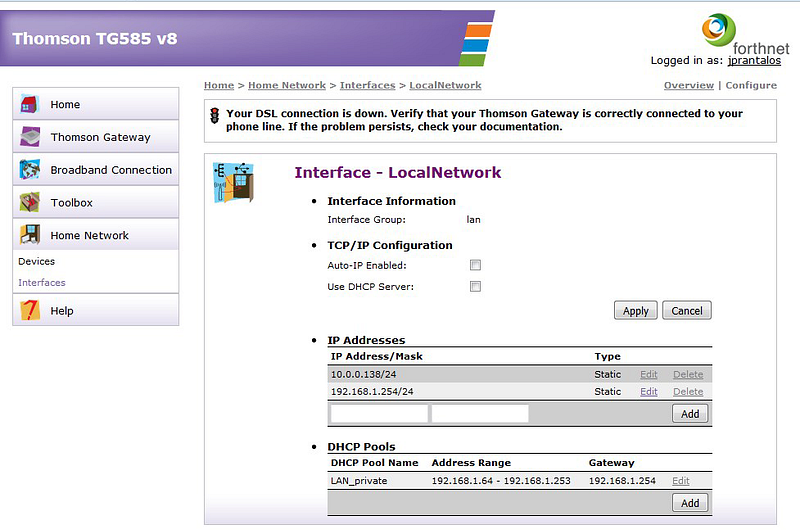Delete the 192.168.1.254/24 address
This screenshot has height=530, width=800.
pyautogui.click(x=688, y=392)
